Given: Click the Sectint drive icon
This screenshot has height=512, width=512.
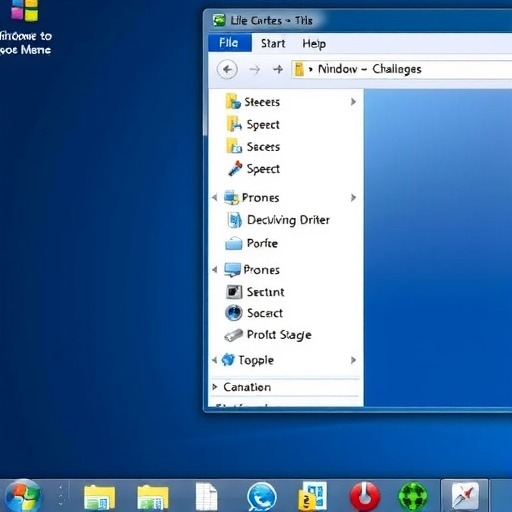Looking at the screenshot, I should tap(234, 292).
